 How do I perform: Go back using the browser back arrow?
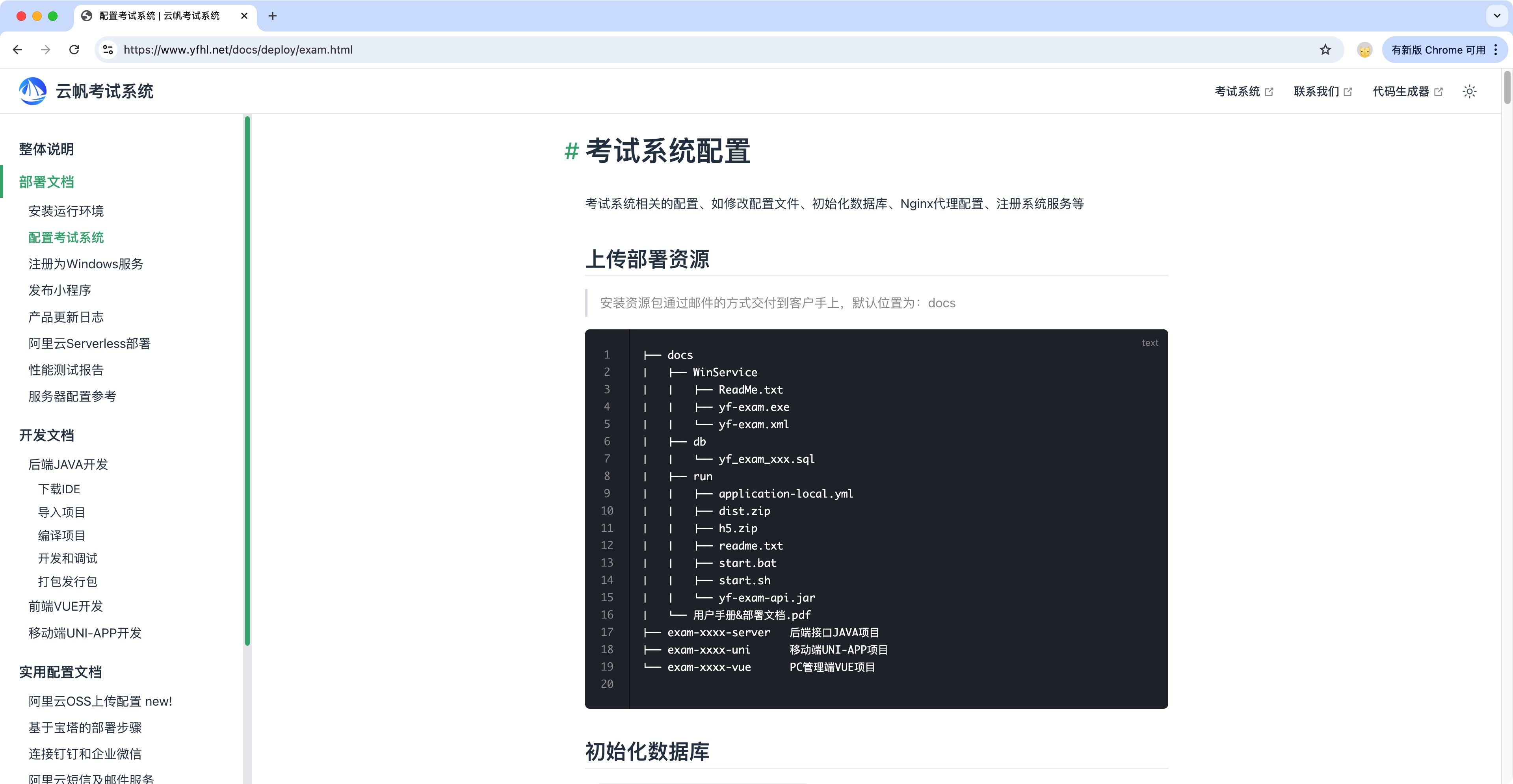17,49
